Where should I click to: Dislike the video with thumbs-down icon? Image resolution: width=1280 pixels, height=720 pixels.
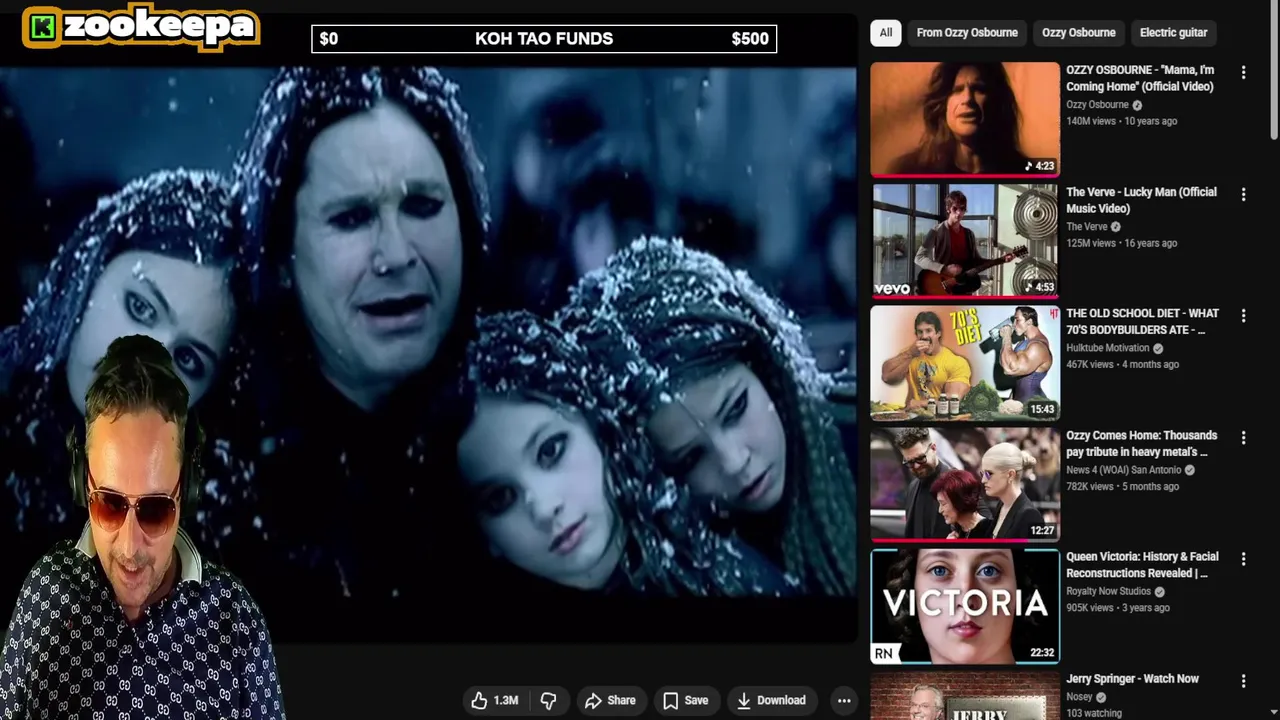click(548, 700)
